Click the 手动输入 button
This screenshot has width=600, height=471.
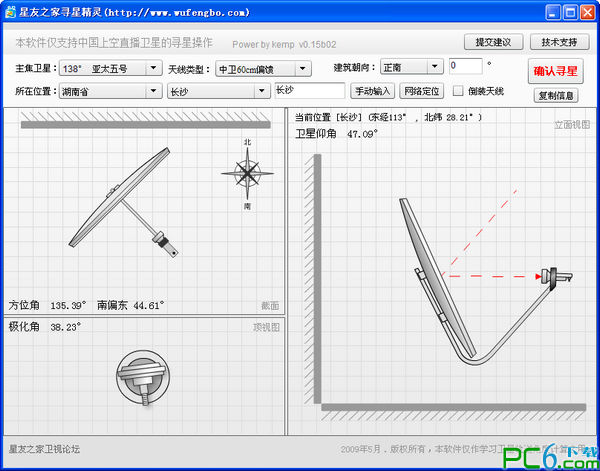coord(372,91)
